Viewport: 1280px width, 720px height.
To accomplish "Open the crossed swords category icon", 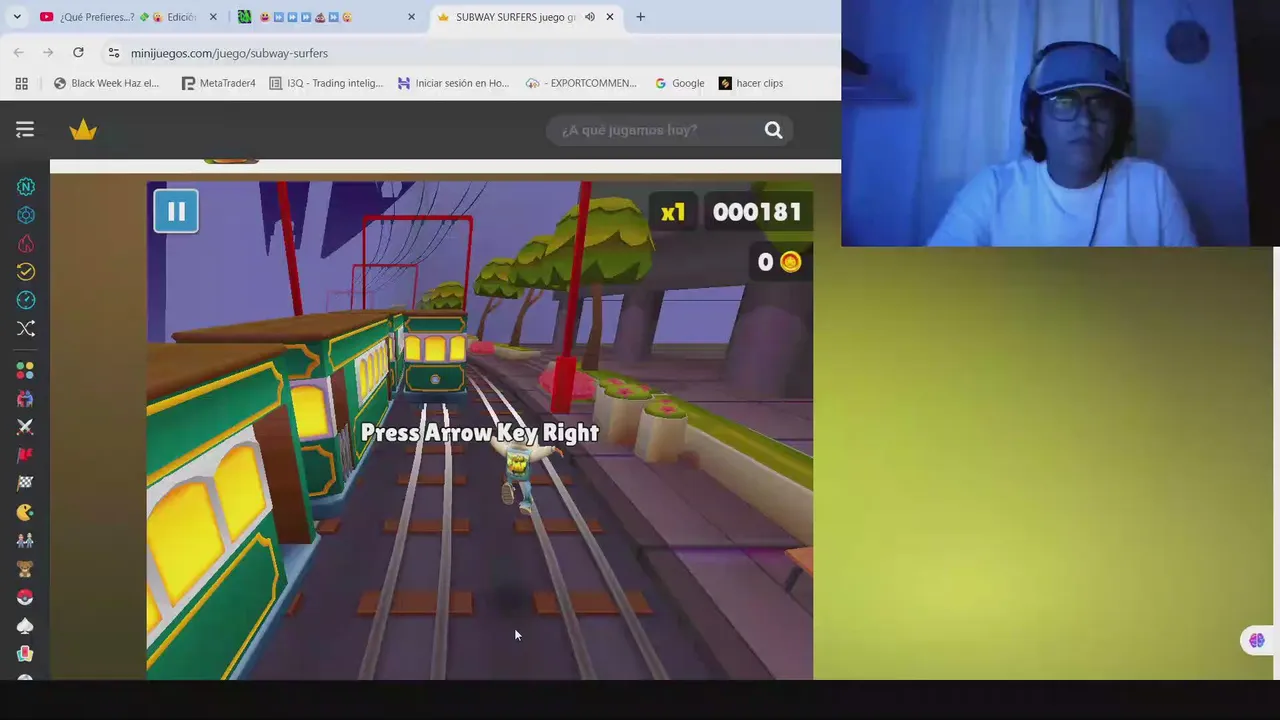I will (x=25, y=427).
